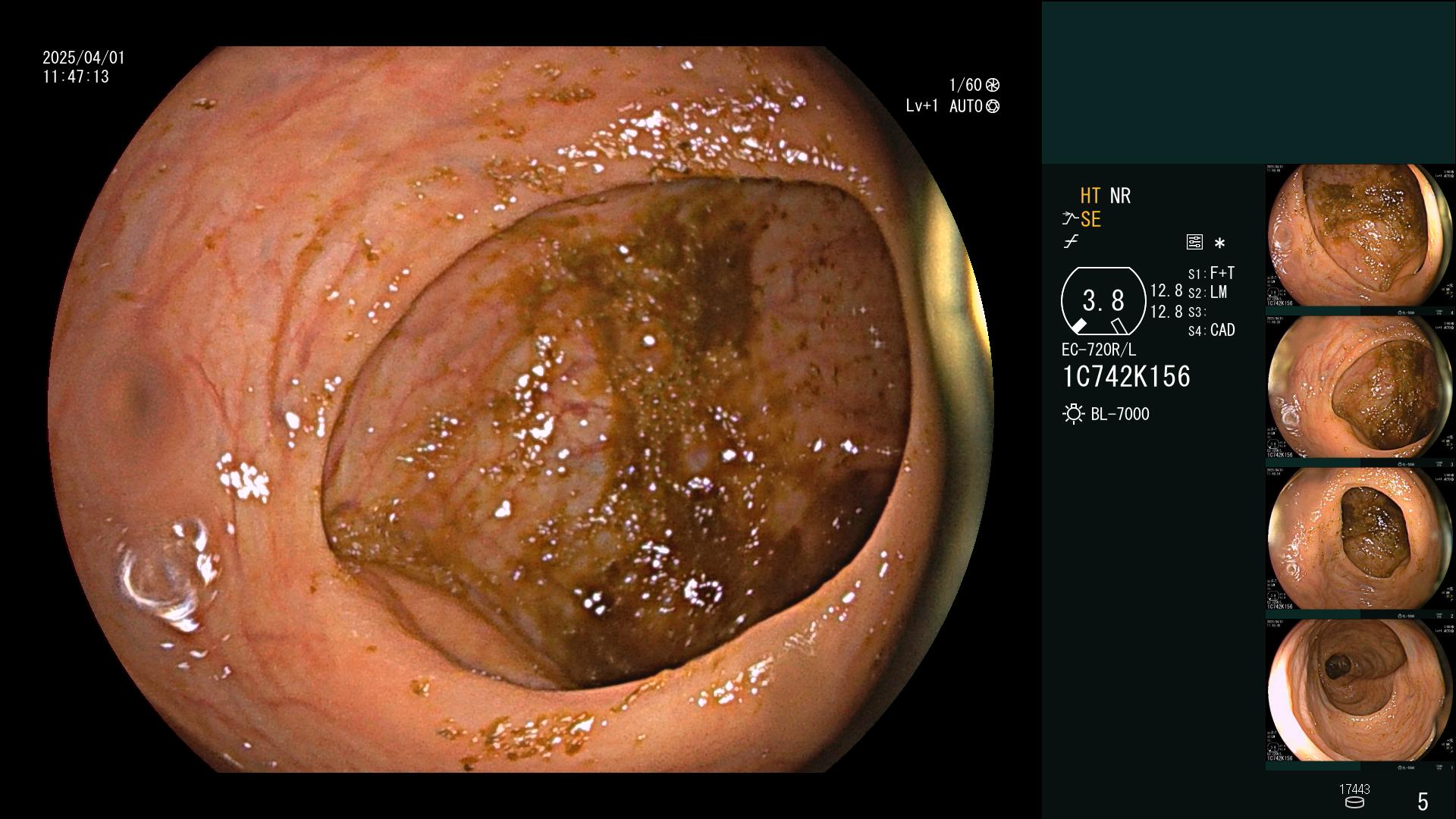Click the Lv+1 brightness level text
The image size is (1456, 819).
[x=921, y=106]
